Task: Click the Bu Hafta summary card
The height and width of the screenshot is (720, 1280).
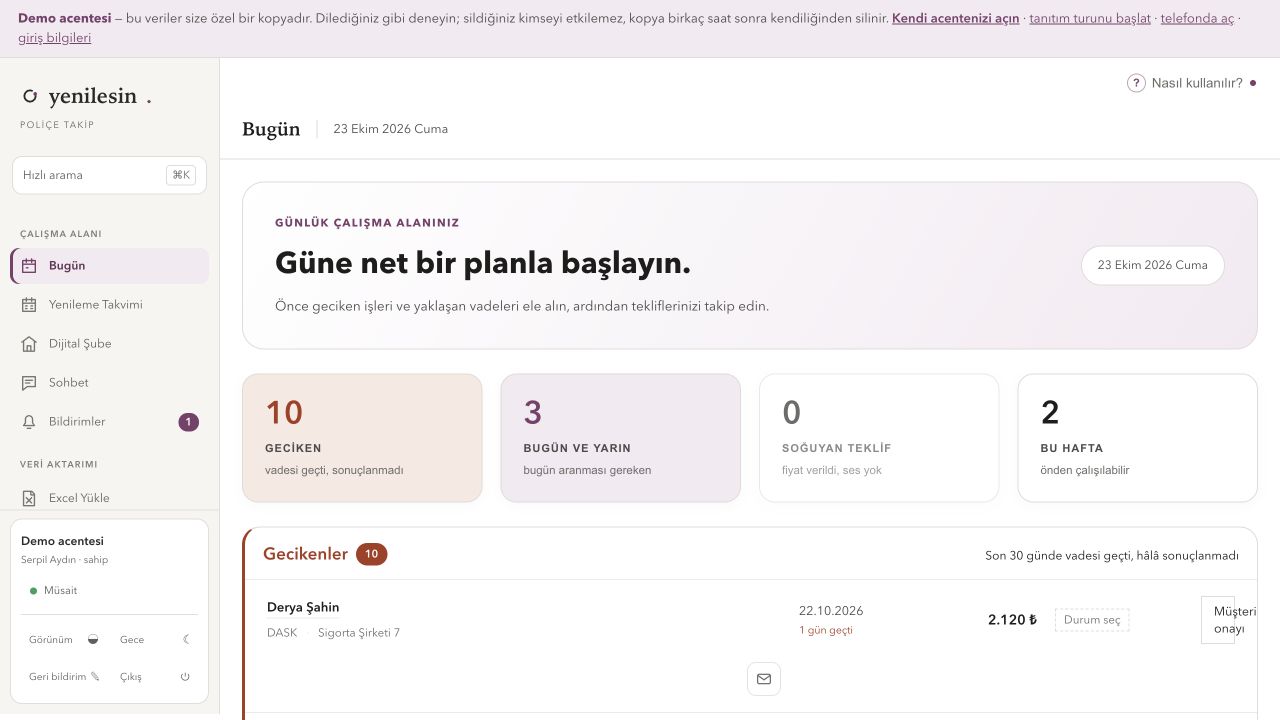Action: click(1138, 438)
